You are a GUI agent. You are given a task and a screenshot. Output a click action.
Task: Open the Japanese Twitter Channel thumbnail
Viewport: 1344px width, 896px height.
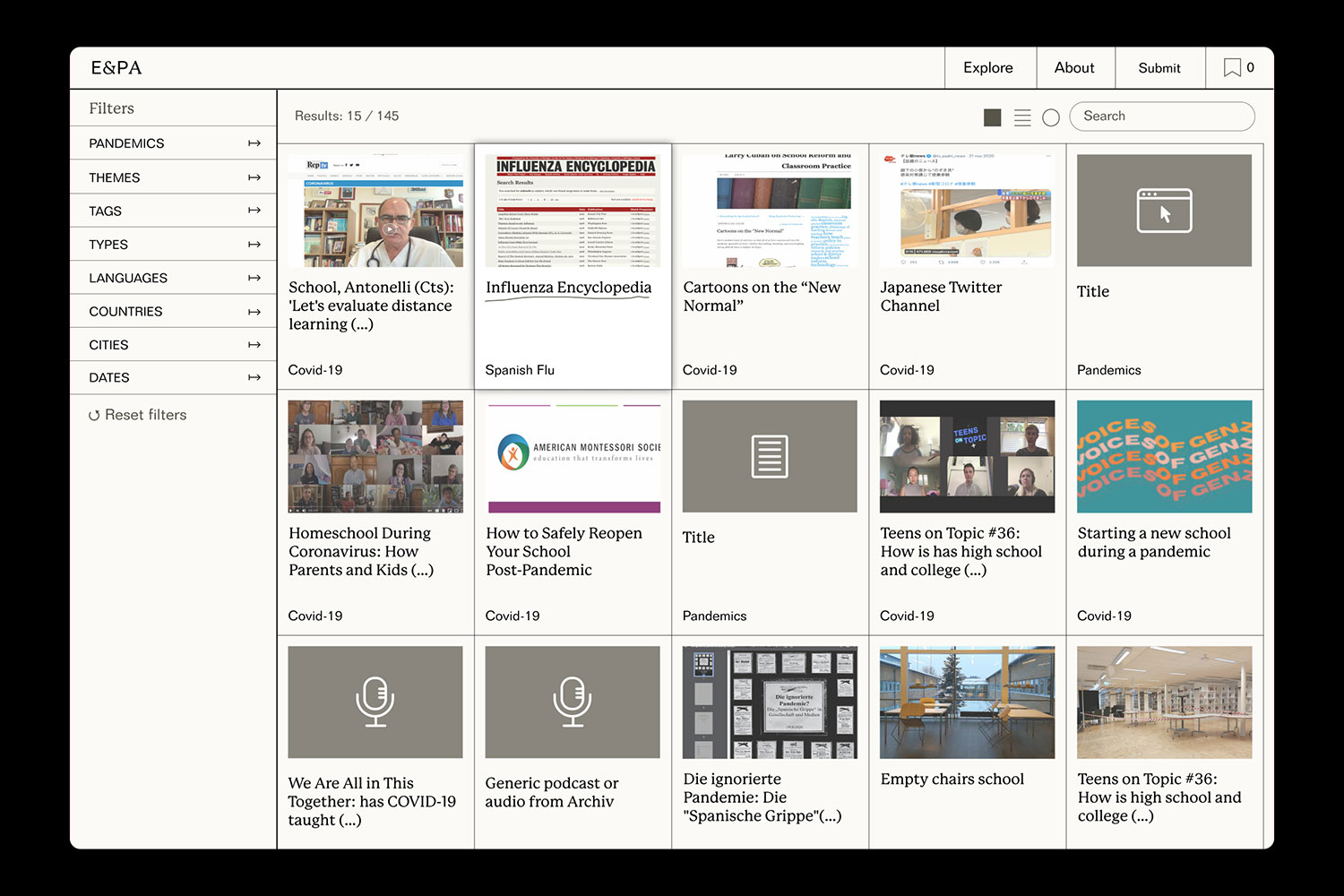pyautogui.click(x=967, y=211)
